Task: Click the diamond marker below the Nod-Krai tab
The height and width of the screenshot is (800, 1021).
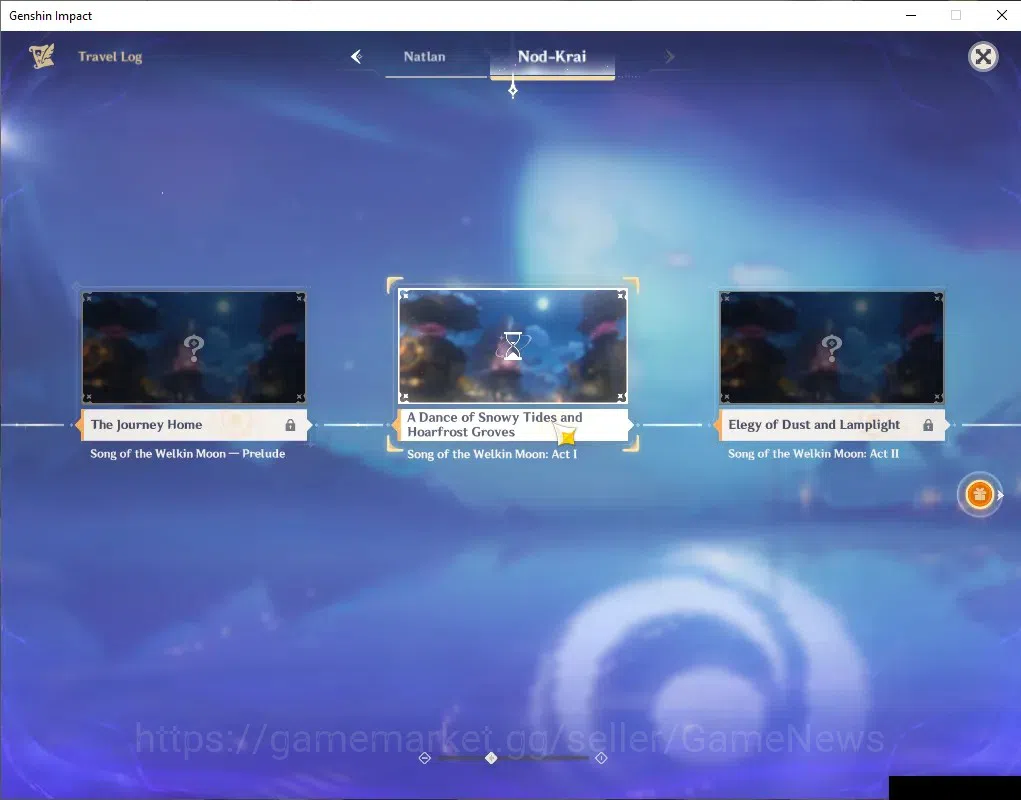Action: (x=513, y=90)
